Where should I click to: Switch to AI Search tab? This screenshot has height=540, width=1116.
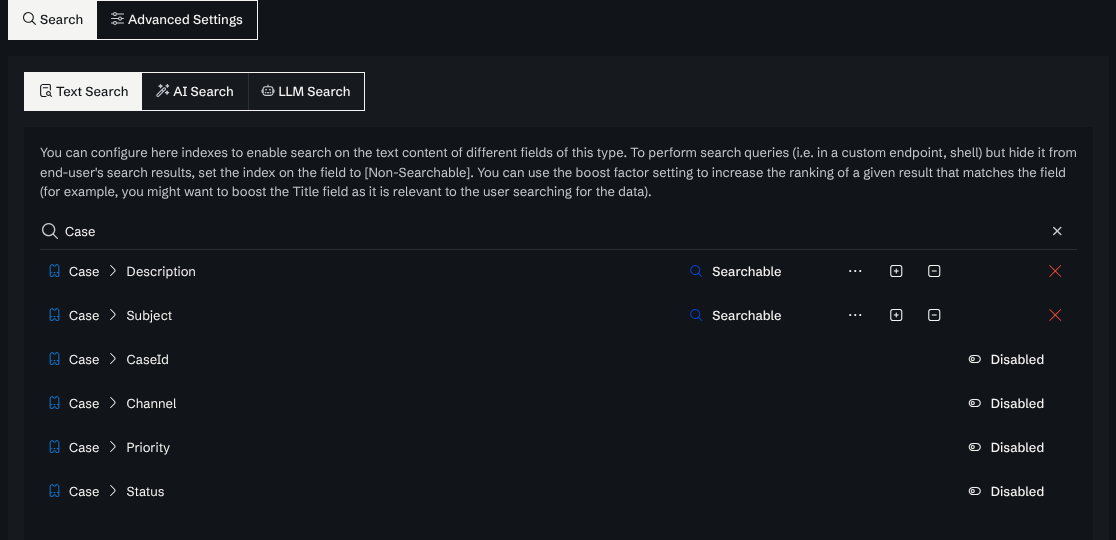[194, 91]
